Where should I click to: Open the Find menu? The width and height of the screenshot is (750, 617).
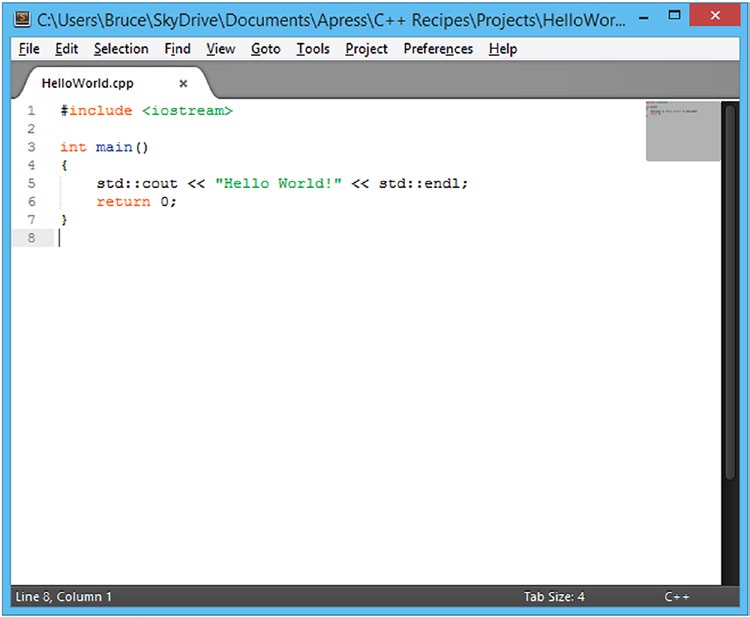point(177,49)
